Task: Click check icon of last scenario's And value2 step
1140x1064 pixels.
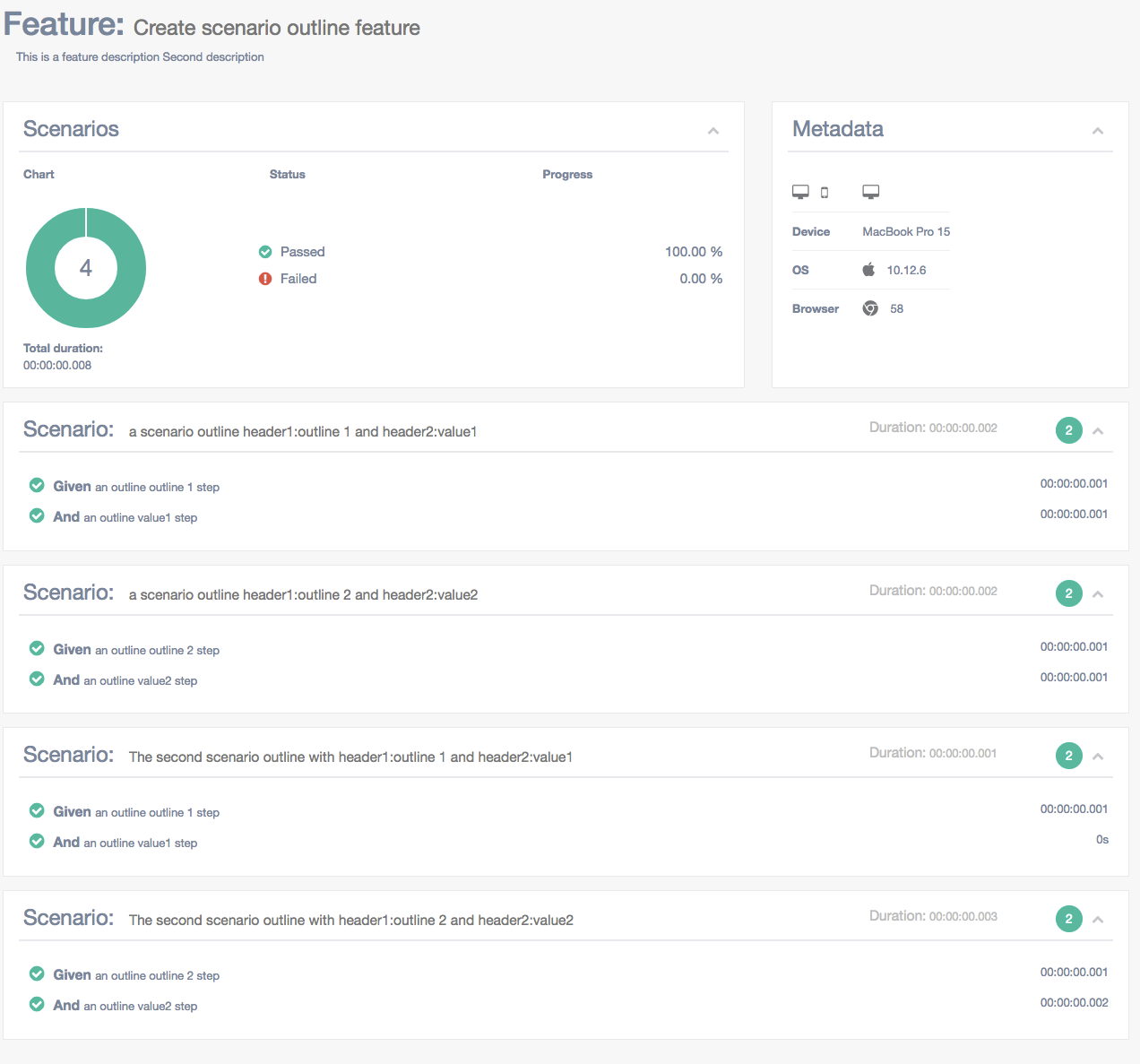Action: coord(37,1004)
